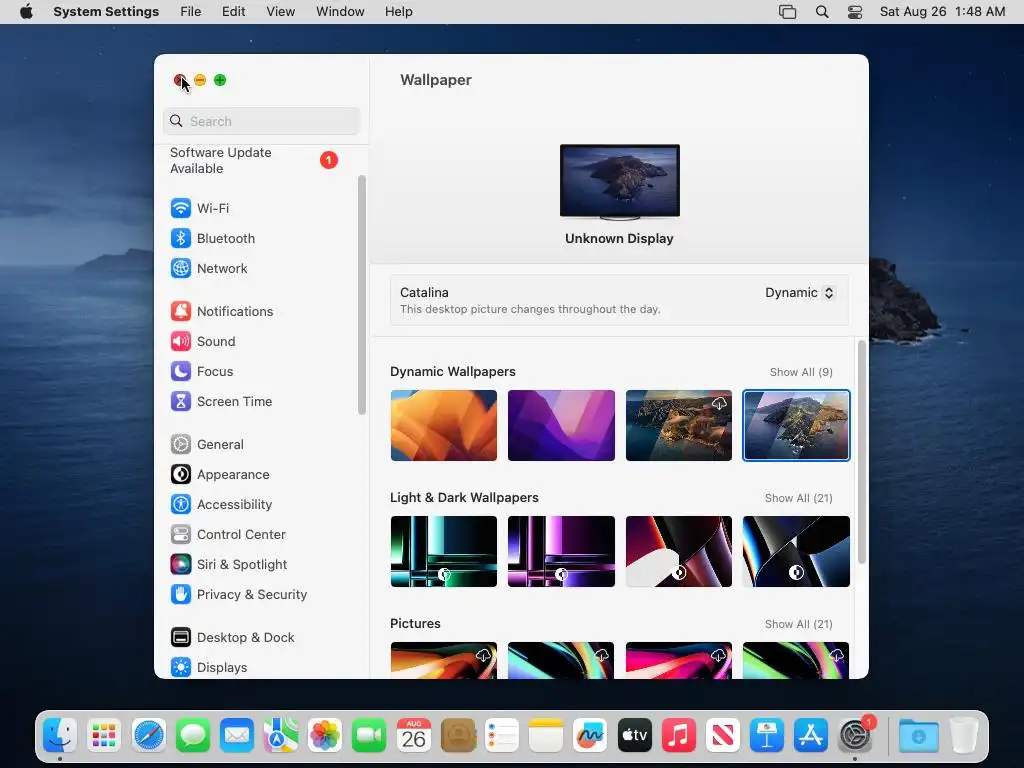This screenshot has height=768, width=1024.
Task: Select the highlighted Catalina dynamic wallpaper
Action: pyautogui.click(x=797, y=426)
